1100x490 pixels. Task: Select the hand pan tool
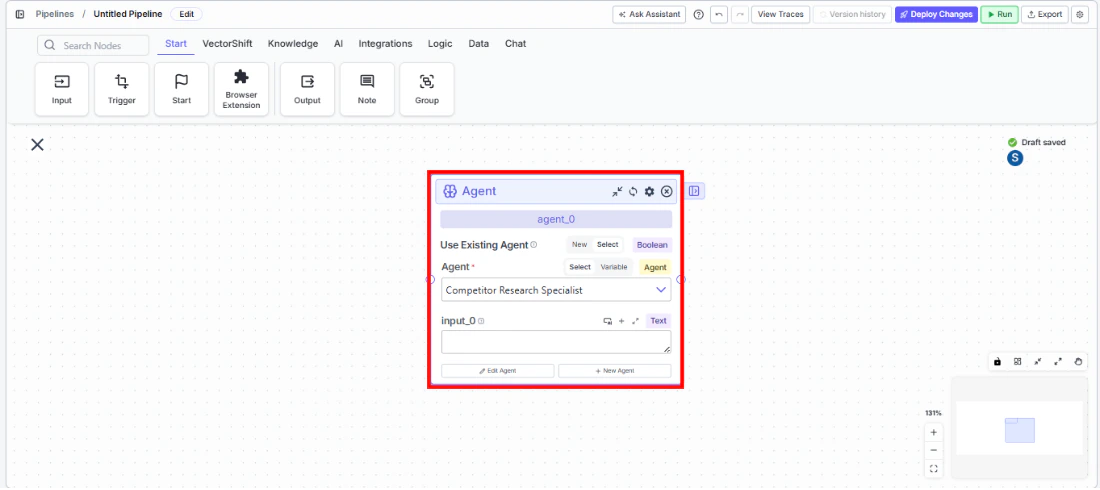(1079, 362)
